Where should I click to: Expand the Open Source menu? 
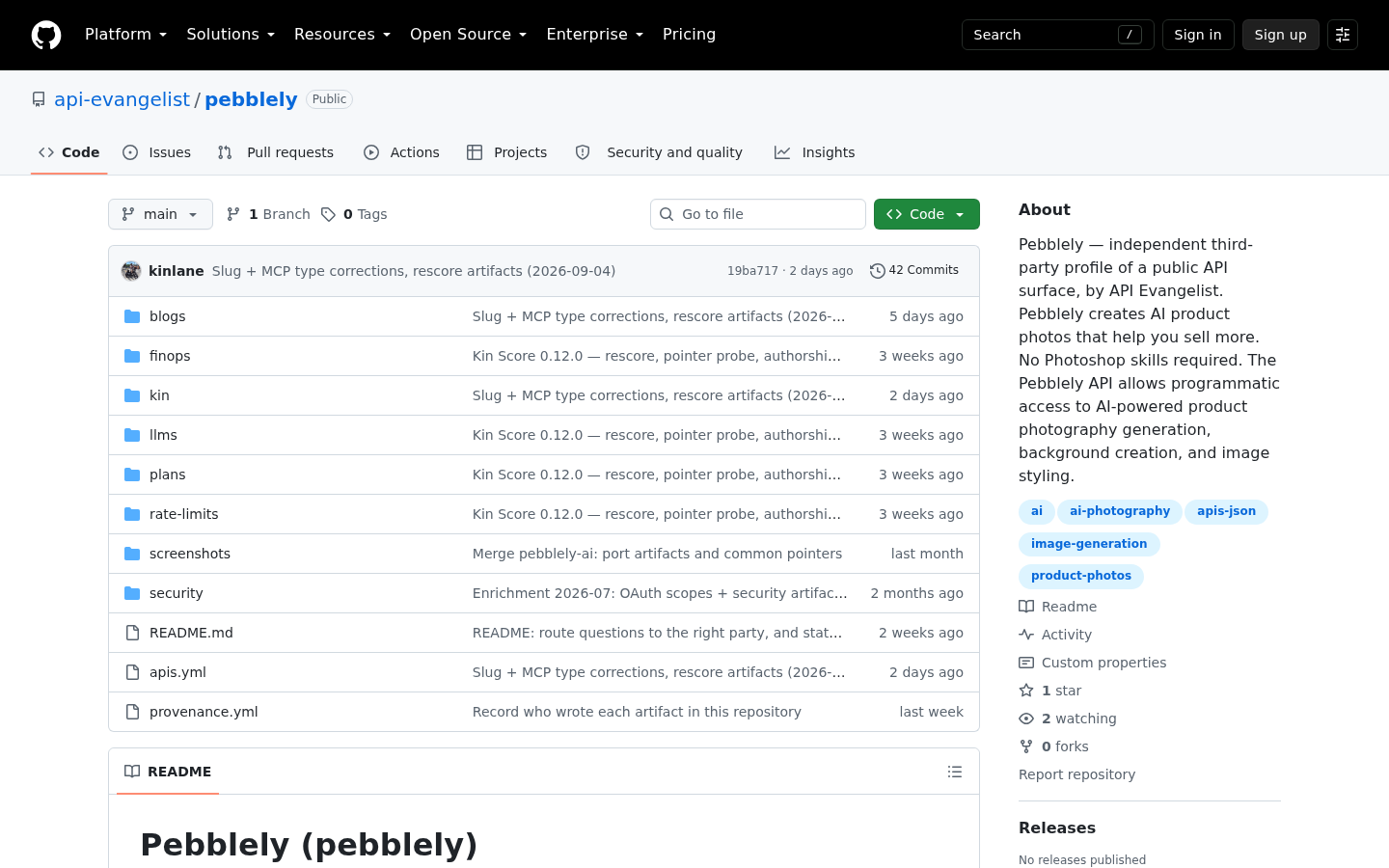(x=469, y=35)
